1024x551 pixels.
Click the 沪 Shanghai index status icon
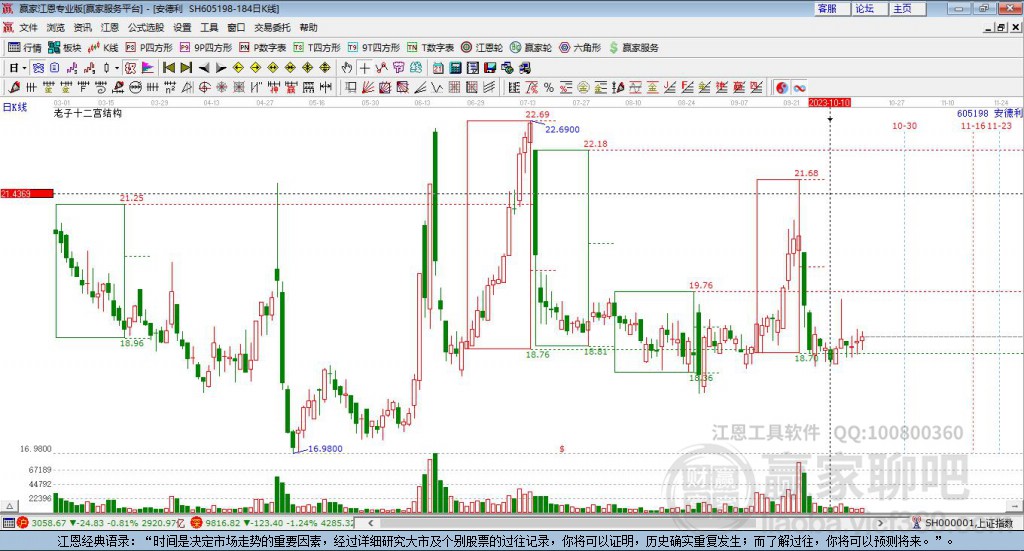[x=22, y=523]
